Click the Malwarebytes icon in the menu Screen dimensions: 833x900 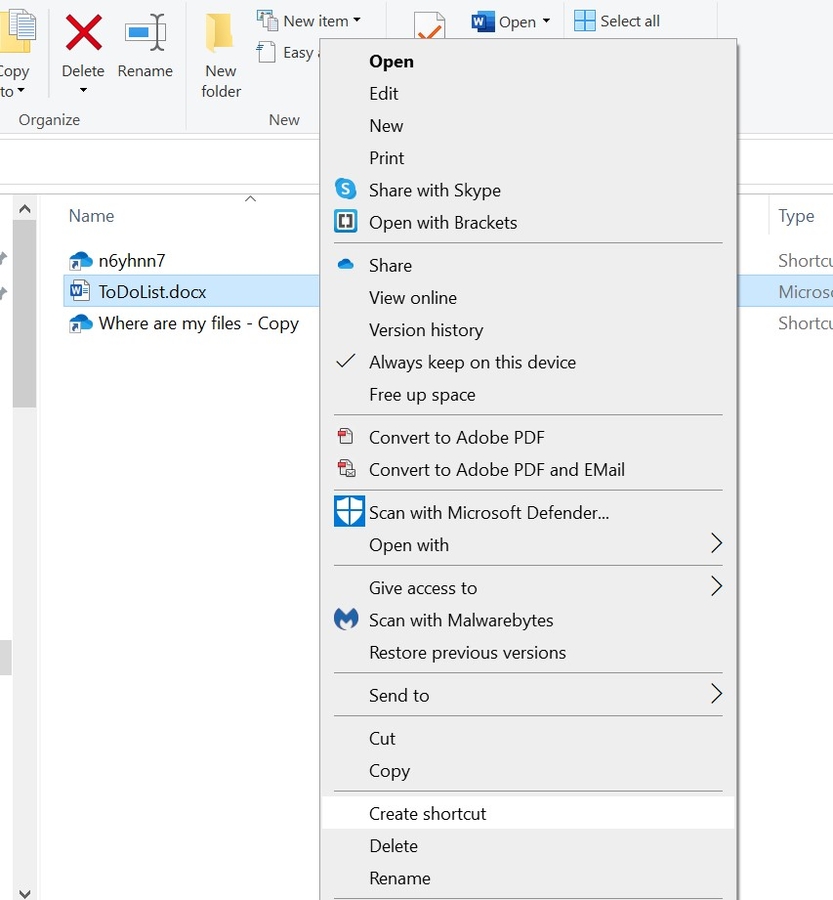click(345, 620)
